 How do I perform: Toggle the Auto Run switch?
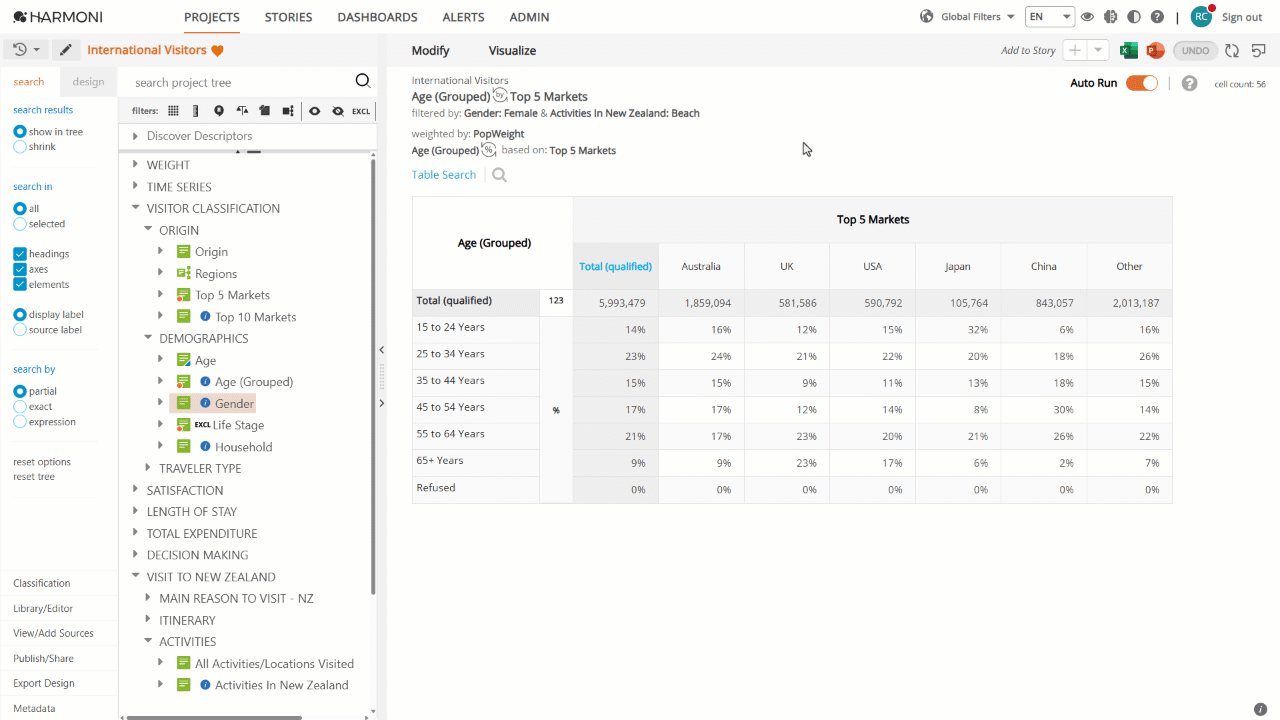click(x=1142, y=83)
